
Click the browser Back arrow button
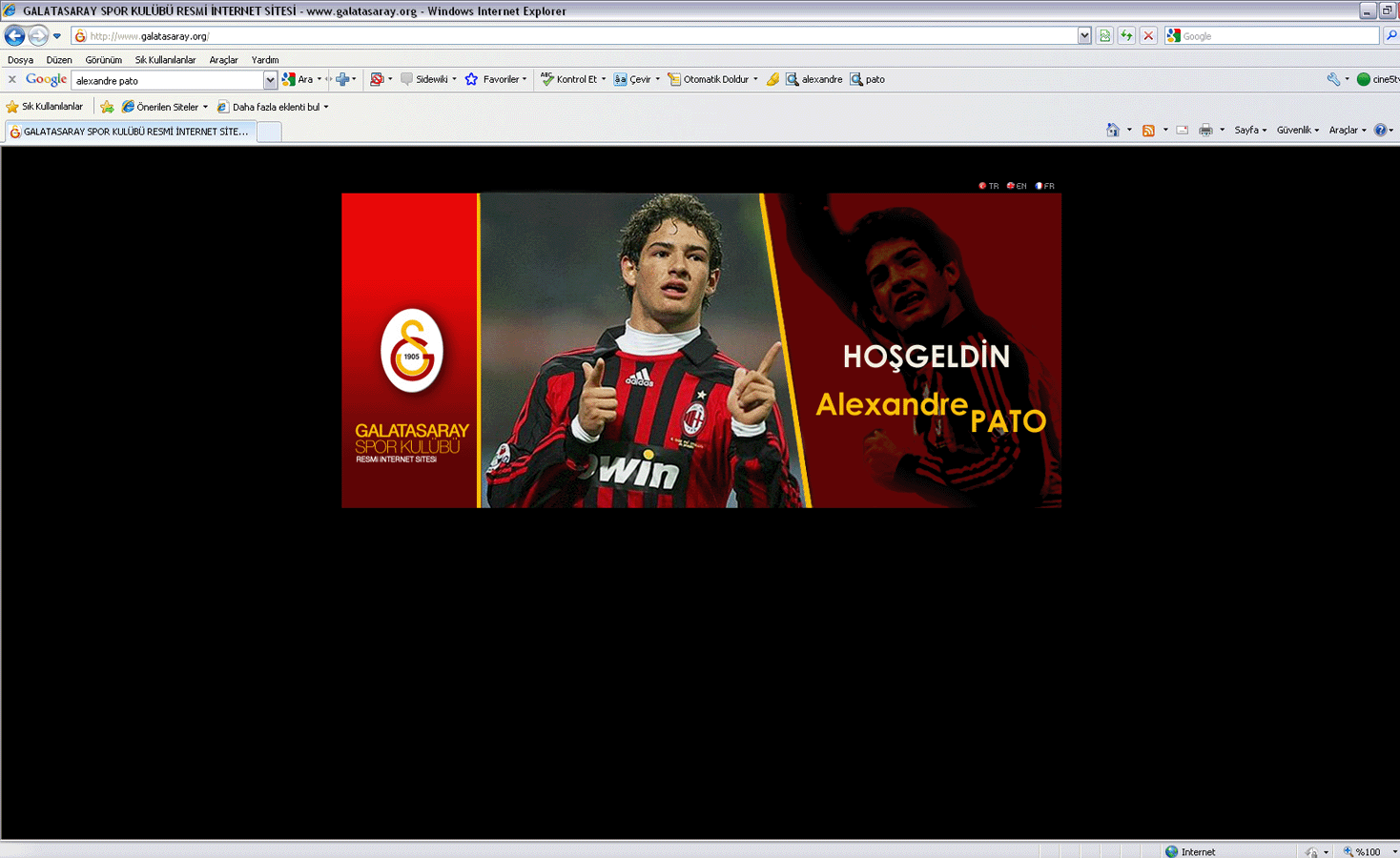14,36
